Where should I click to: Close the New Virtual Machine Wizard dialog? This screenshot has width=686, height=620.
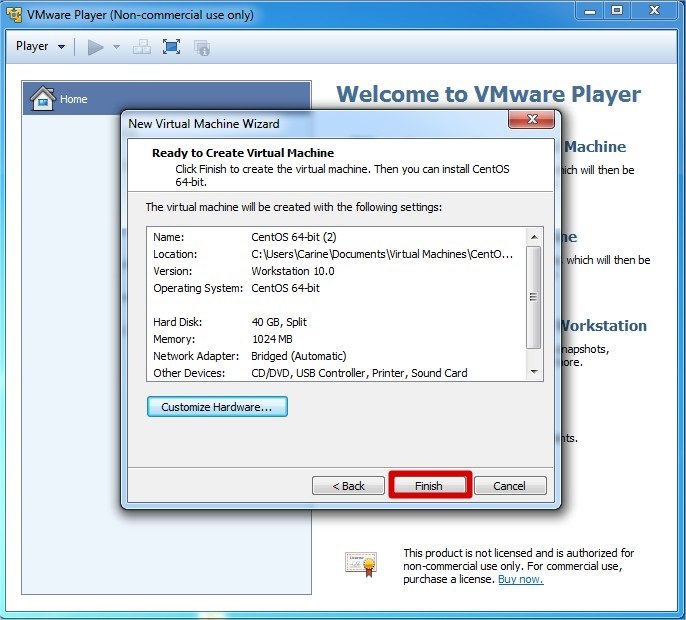(531, 122)
